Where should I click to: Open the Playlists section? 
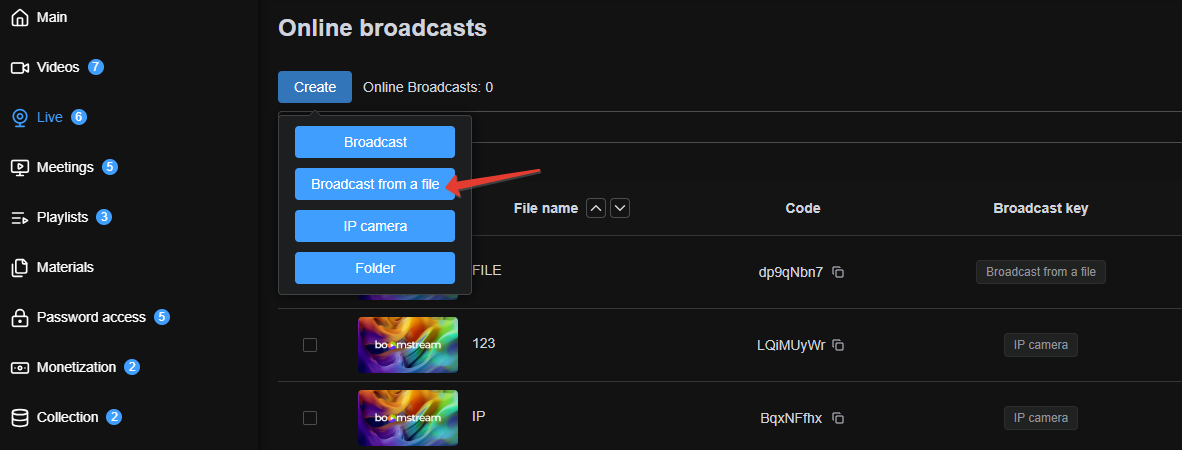pyautogui.click(x=63, y=218)
